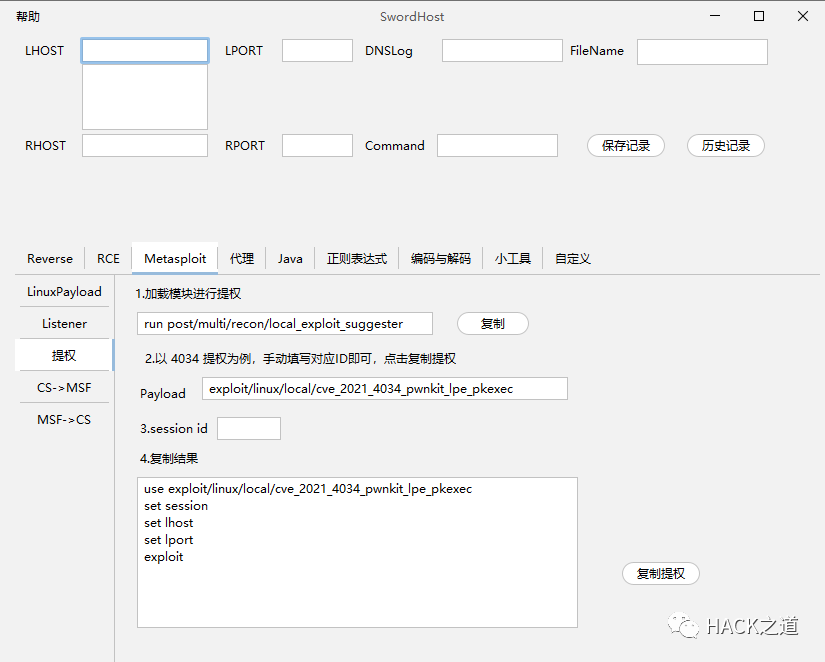Click the RHOST input field
The width and height of the screenshot is (825, 662).
(x=145, y=146)
